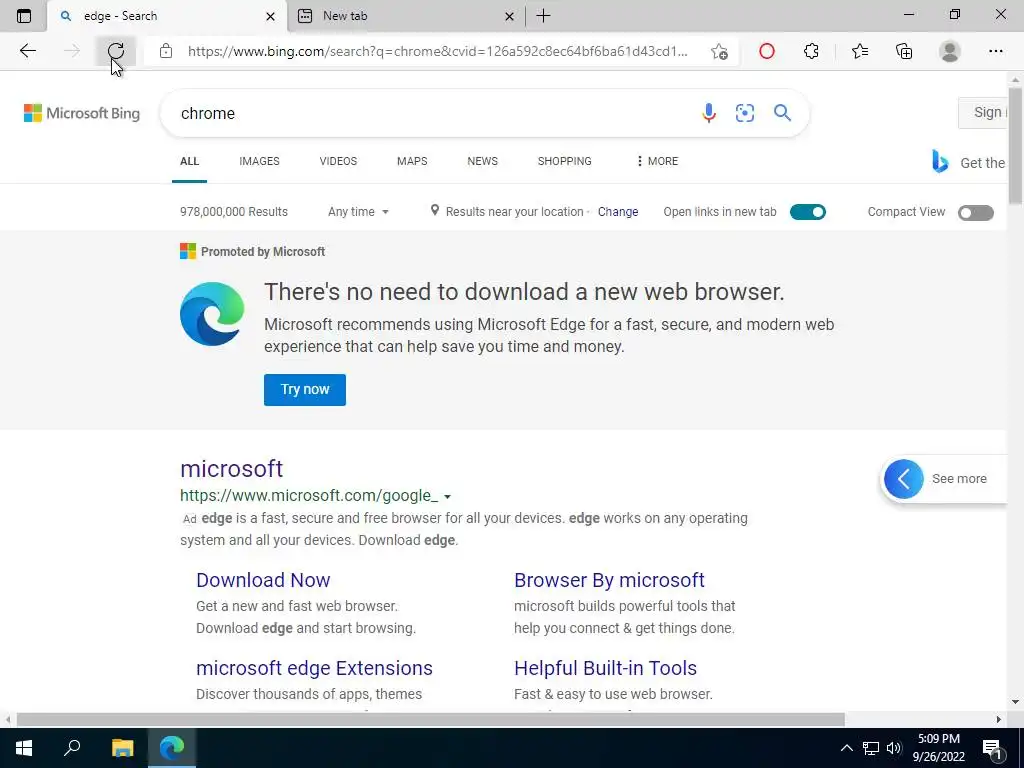Switch to the IMAGES tab
Image resolution: width=1024 pixels, height=768 pixels.
(x=259, y=161)
